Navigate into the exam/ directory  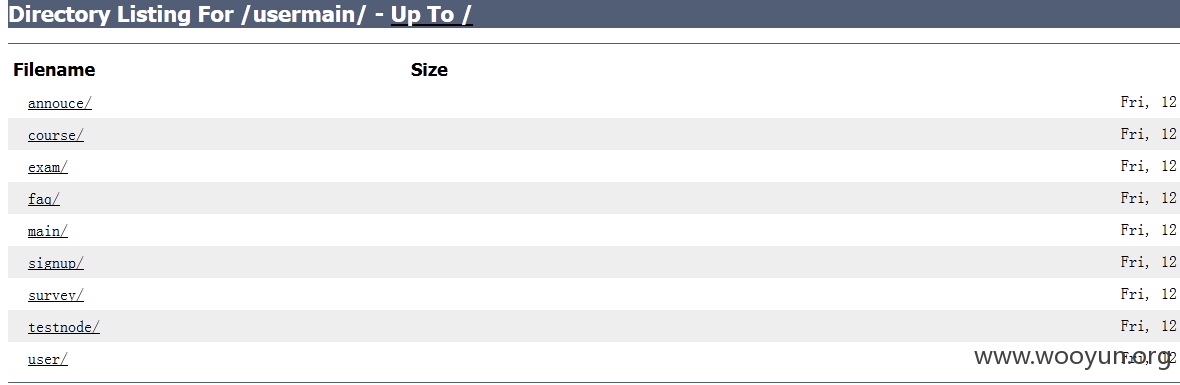tap(47, 168)
